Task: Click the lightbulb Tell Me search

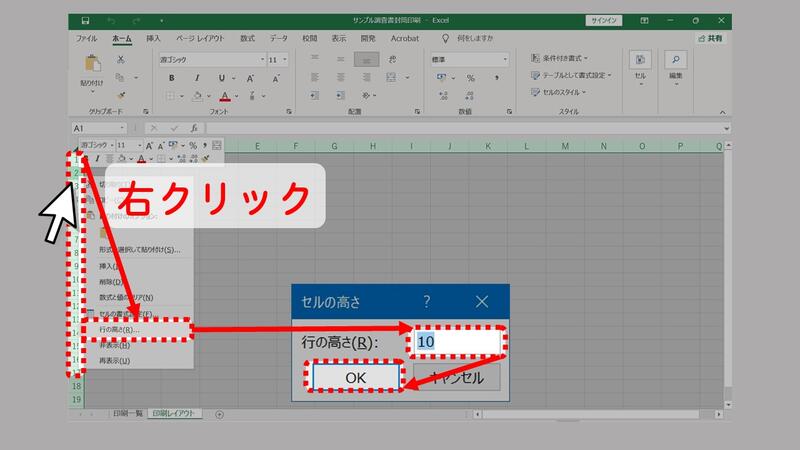Action: (445, 38)
